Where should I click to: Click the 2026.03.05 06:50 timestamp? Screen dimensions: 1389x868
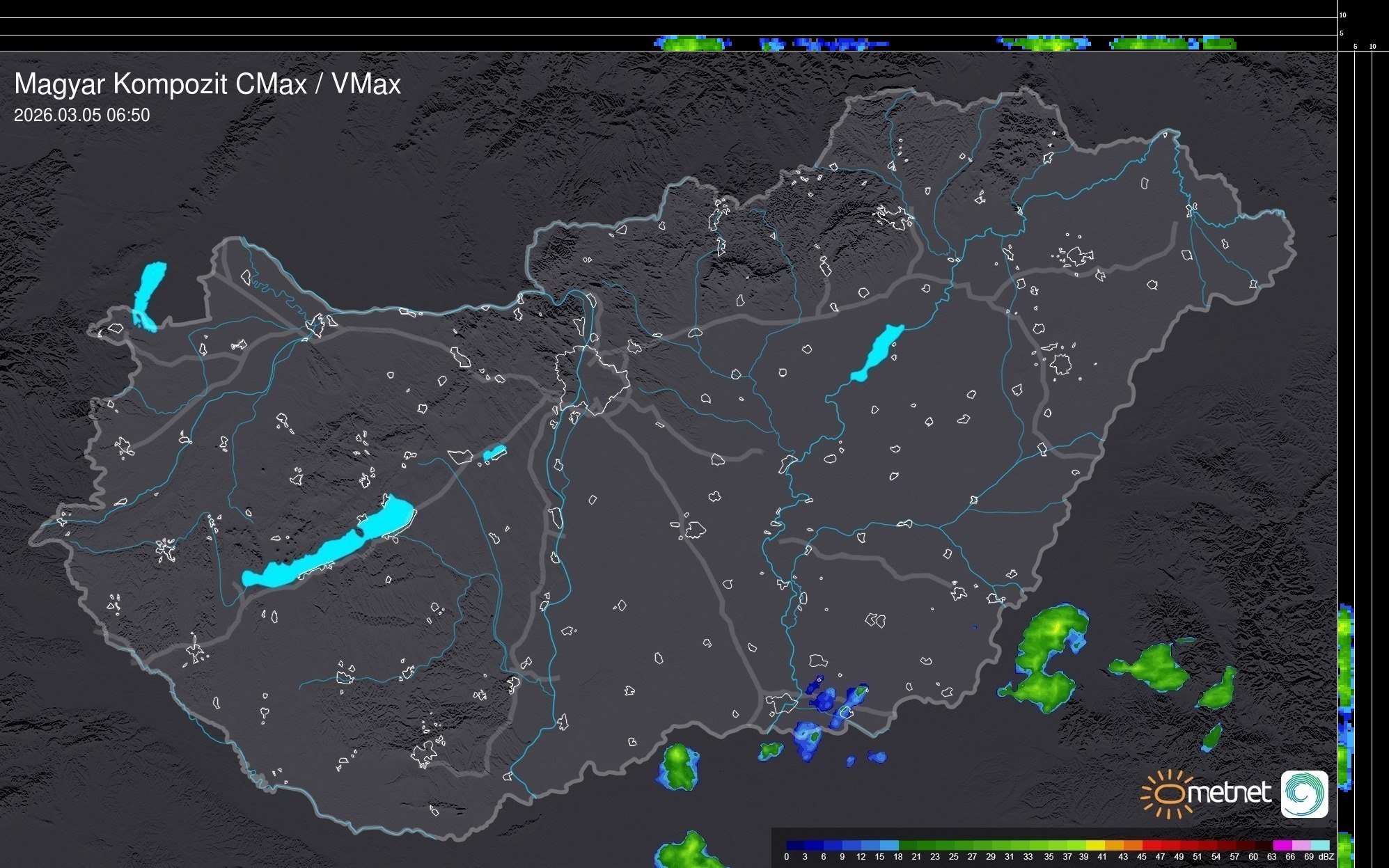point(81,115)
